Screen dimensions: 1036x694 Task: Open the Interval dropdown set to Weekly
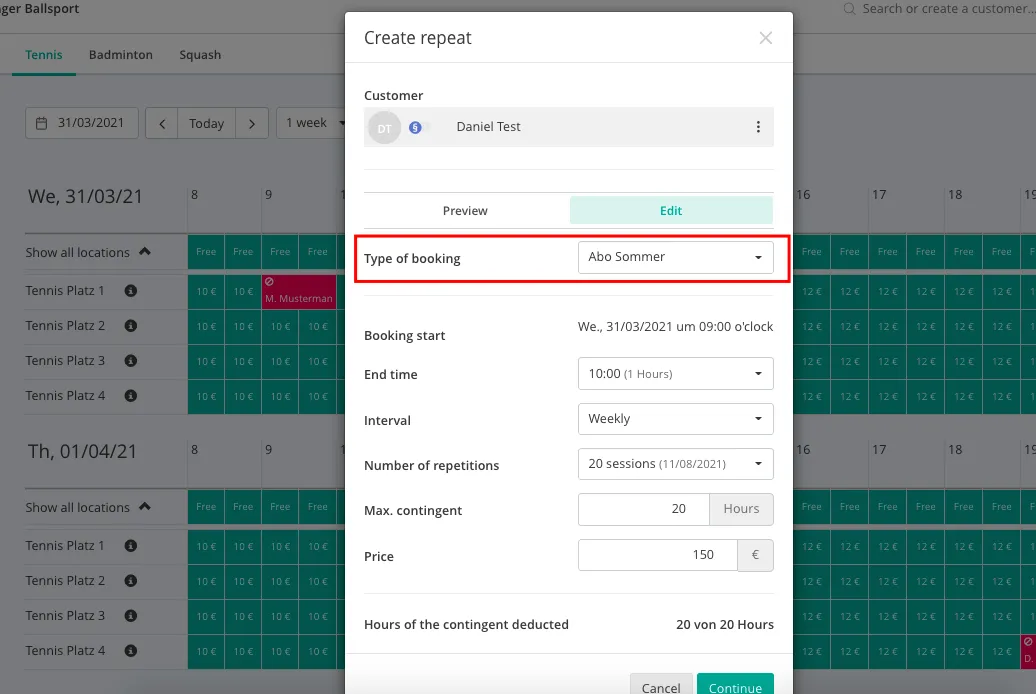675,419
